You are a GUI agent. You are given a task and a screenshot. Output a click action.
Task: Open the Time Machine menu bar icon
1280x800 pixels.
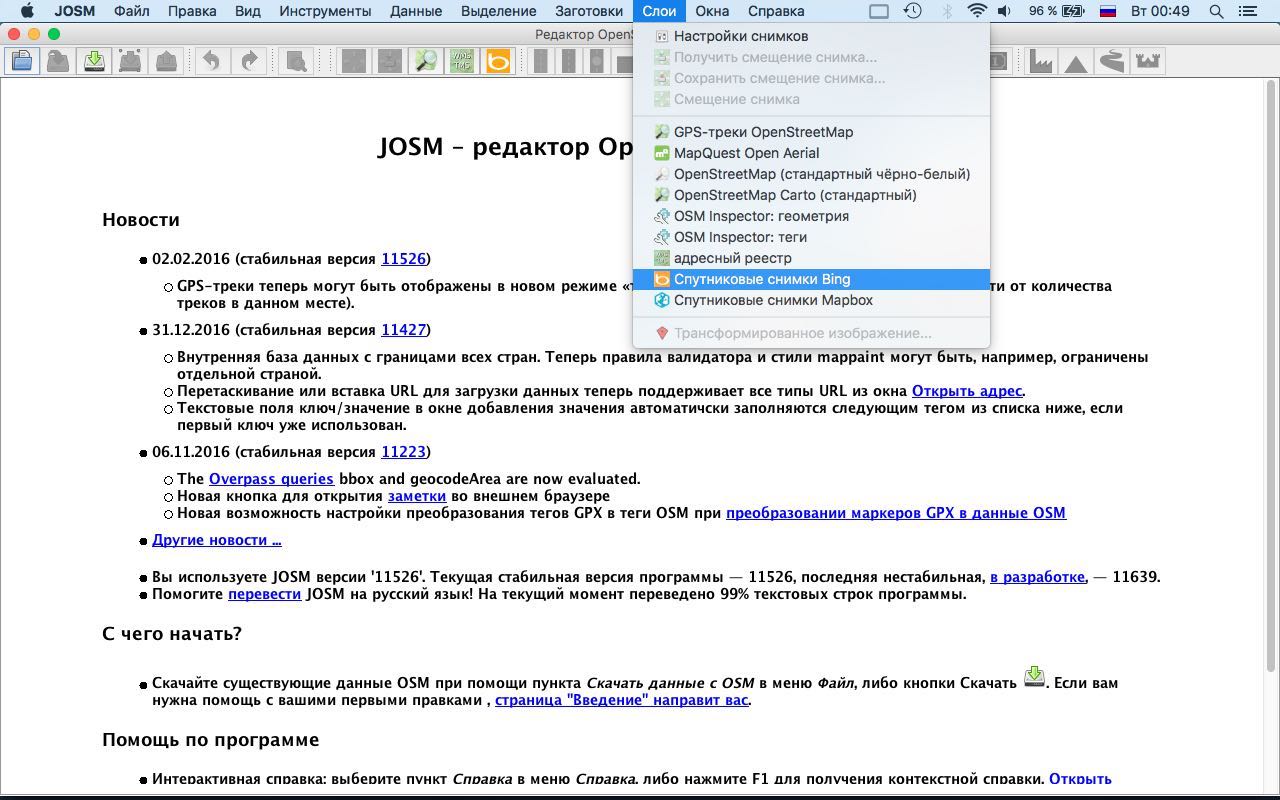click(x=912, y=11)
